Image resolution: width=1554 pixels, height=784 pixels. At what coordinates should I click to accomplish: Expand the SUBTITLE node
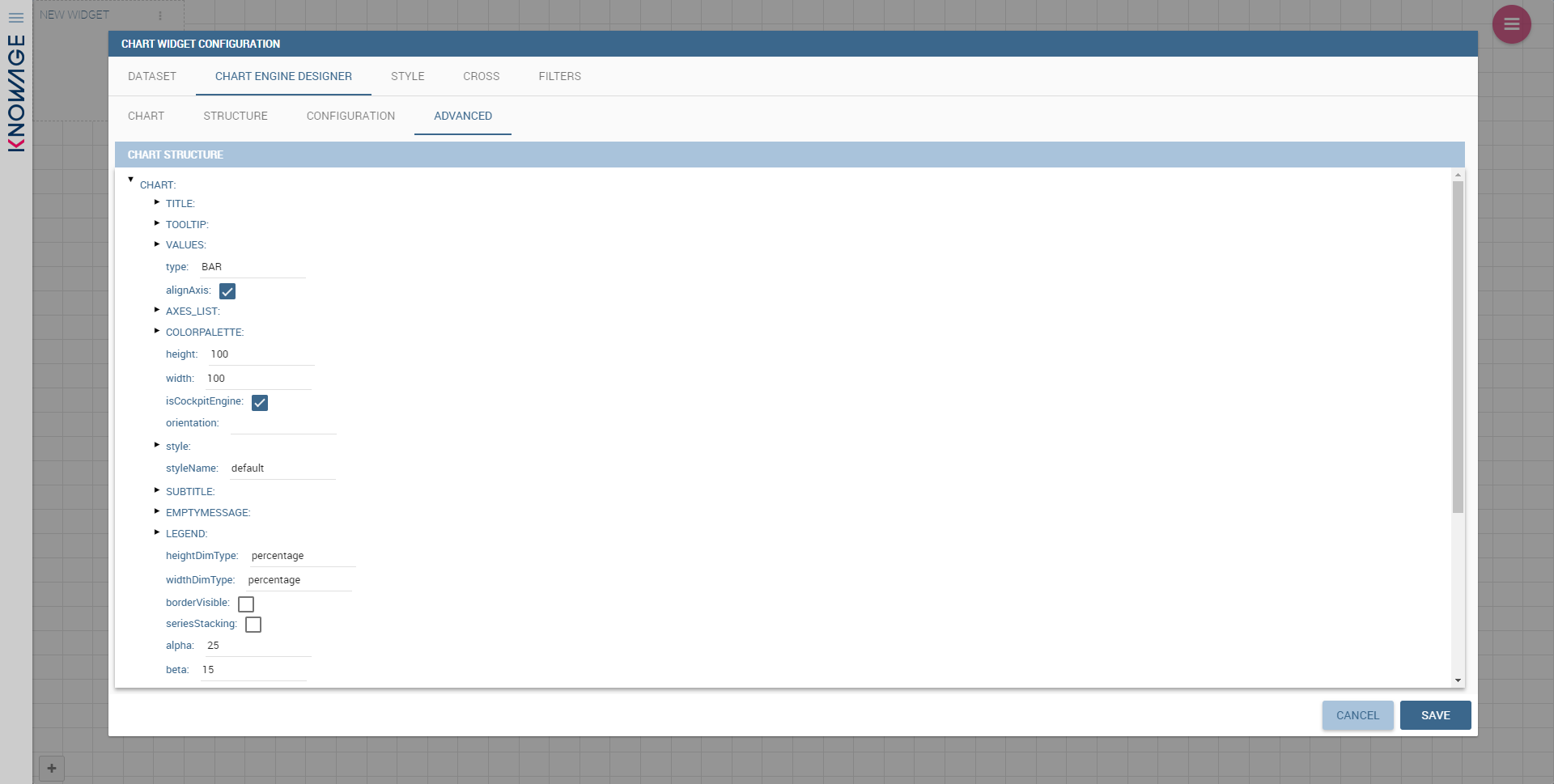157,490
